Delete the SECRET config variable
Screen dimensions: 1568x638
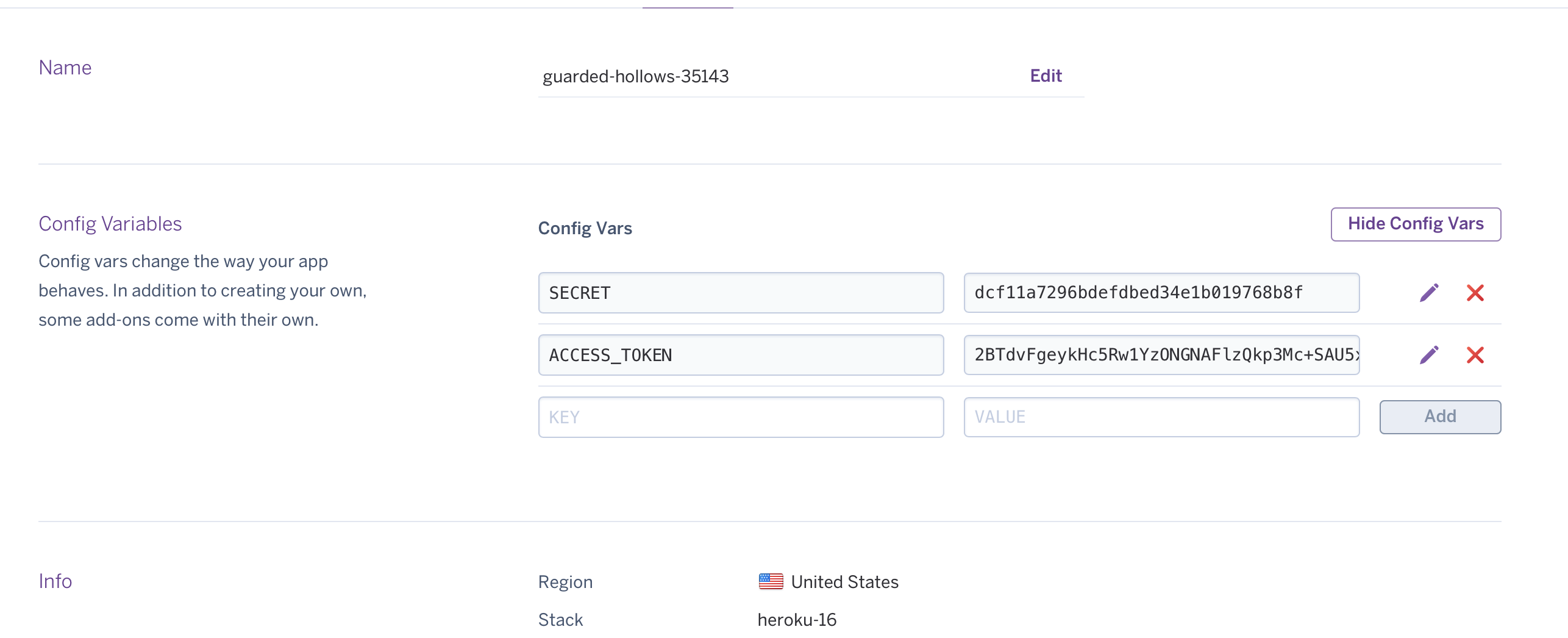(x=1475, y=293)
